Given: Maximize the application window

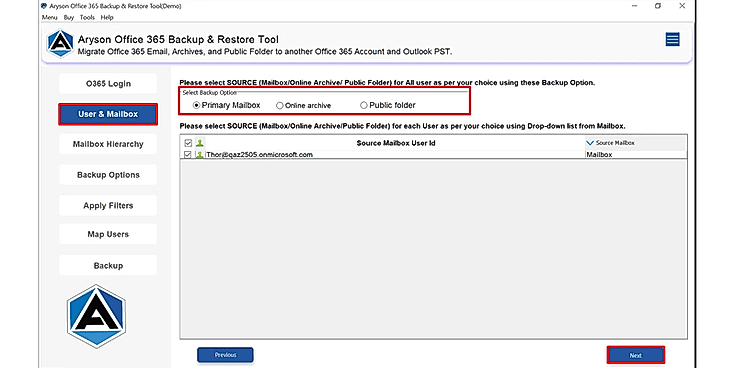Looking at the screenshot, I should (658, 6).
